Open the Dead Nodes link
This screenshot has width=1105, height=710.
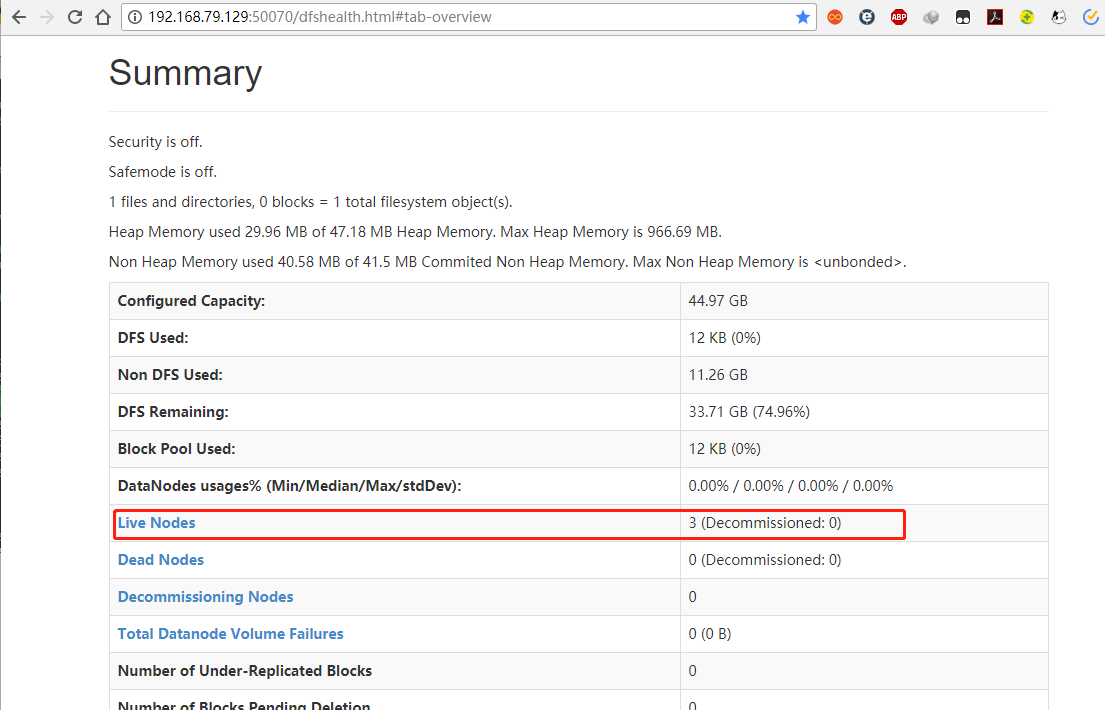161,560
